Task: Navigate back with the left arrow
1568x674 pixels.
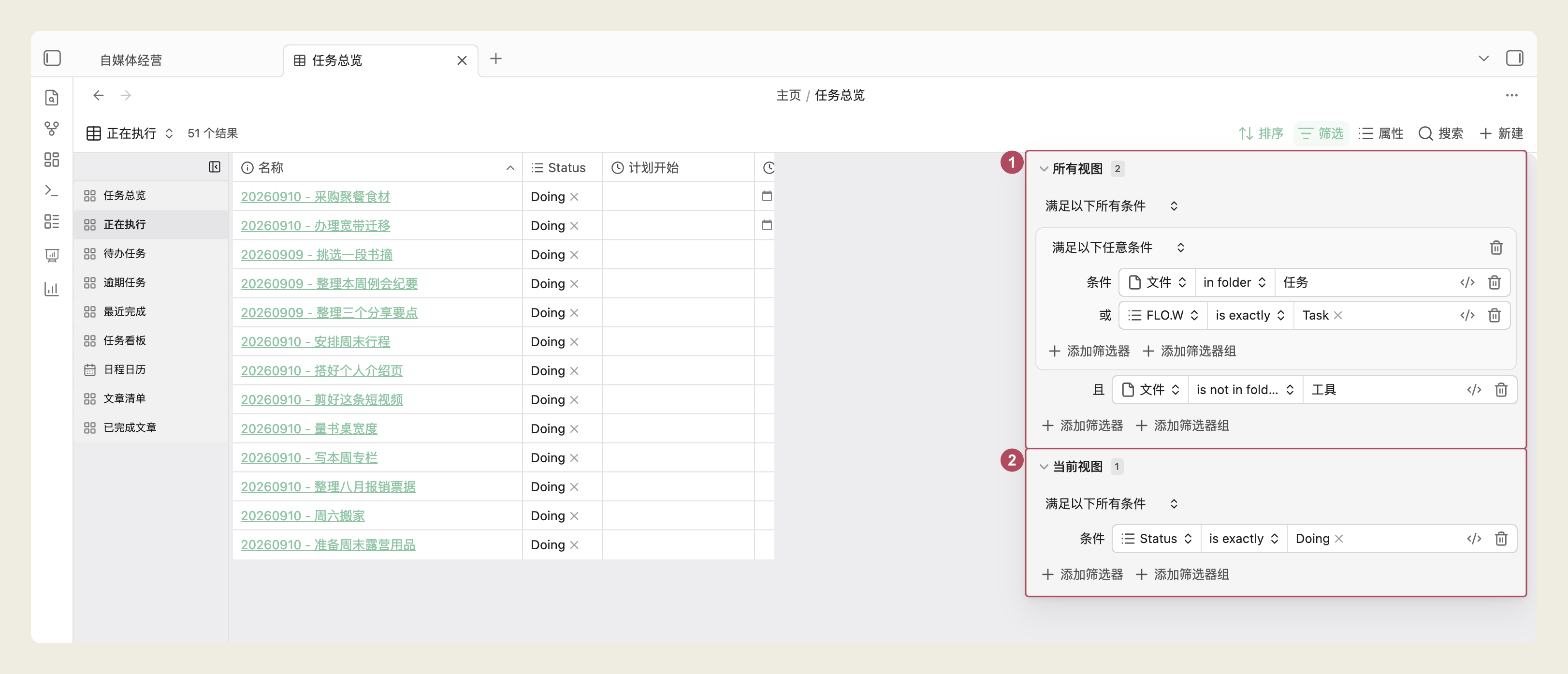Action: (x=99, y=96)
